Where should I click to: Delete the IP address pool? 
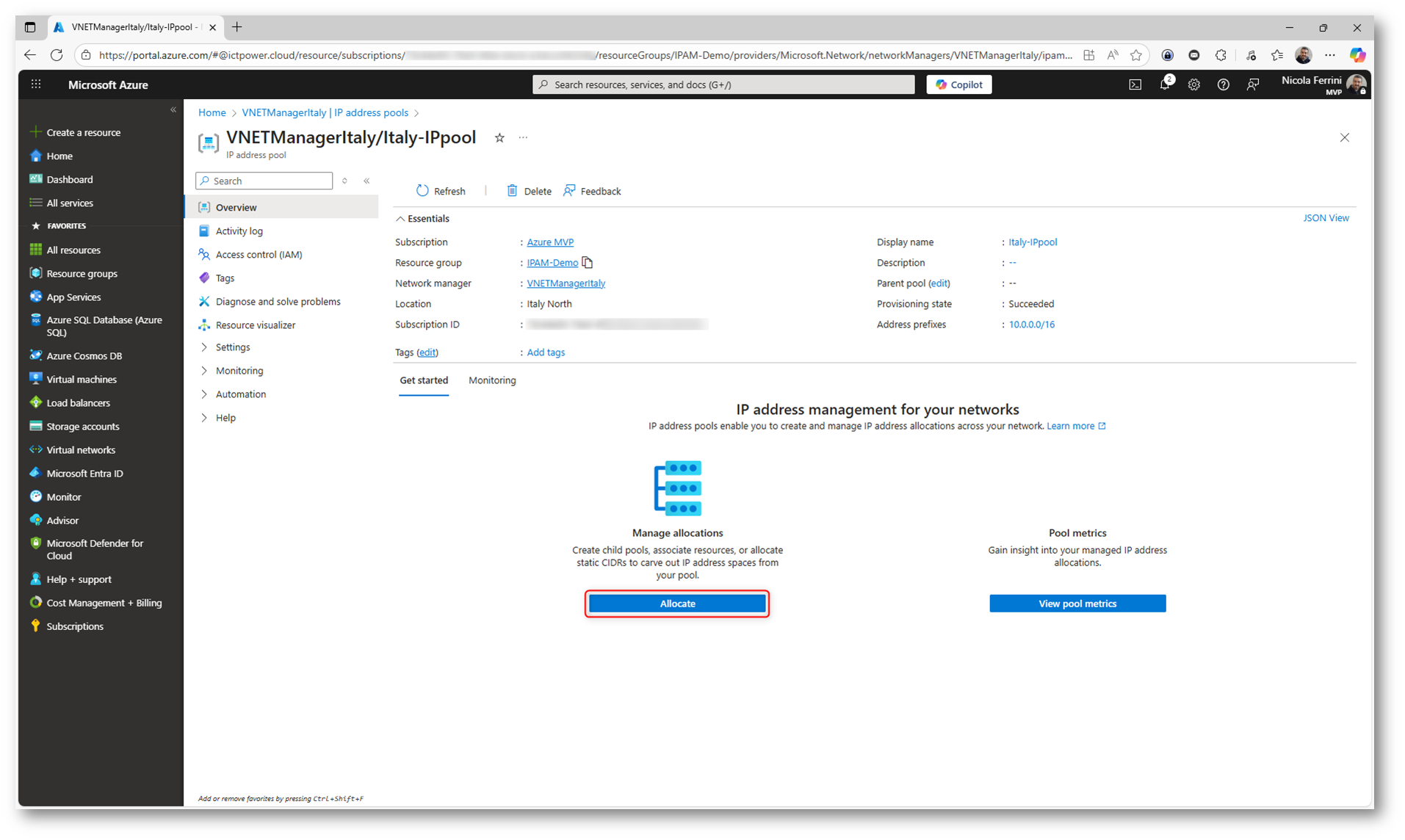pos(529,191)
